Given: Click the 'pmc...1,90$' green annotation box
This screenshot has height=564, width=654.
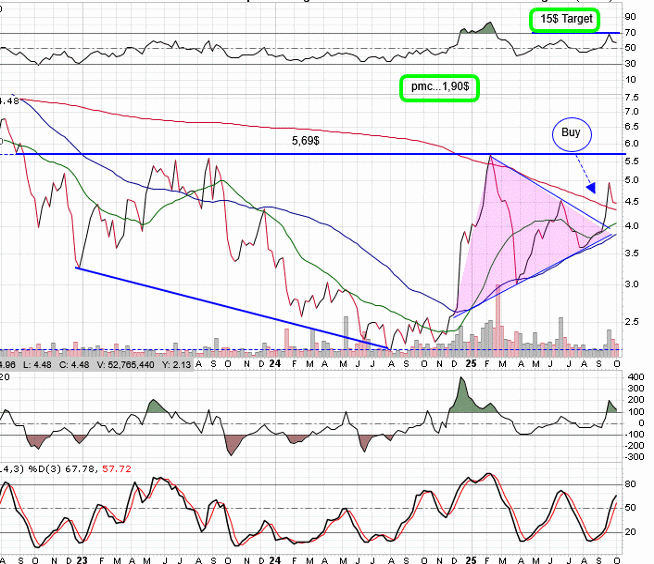Looking at the screenshot, I should tap(439, 88).
